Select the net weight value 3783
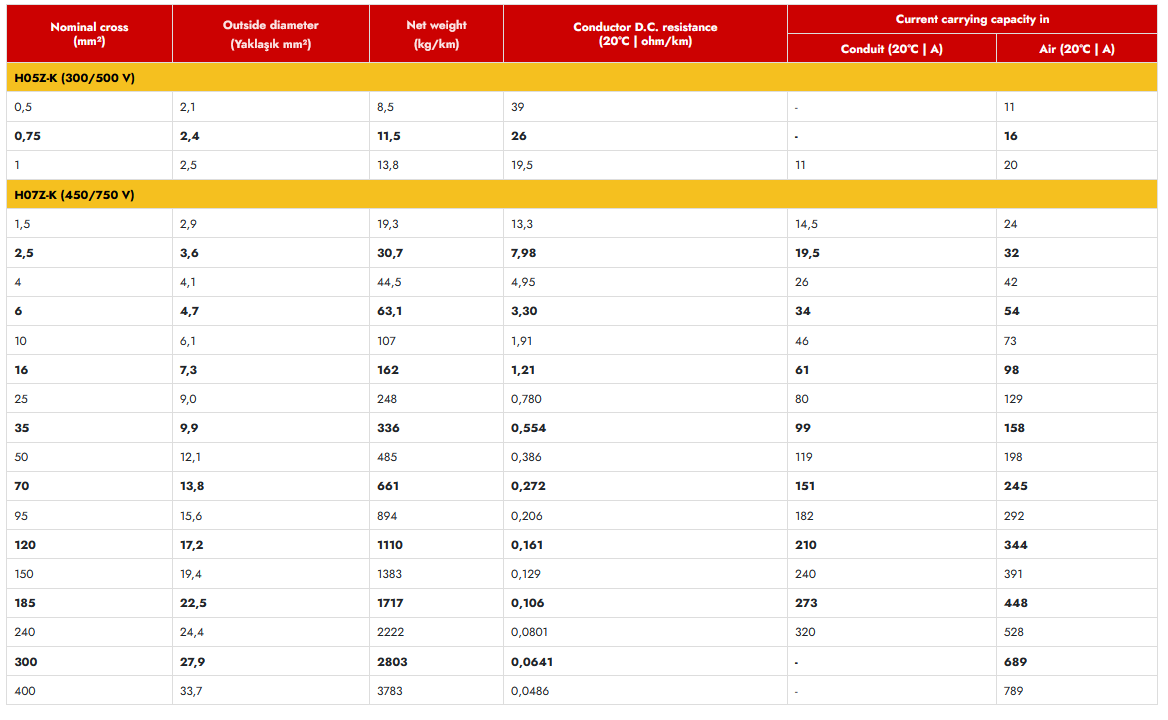 click(392, 691)
